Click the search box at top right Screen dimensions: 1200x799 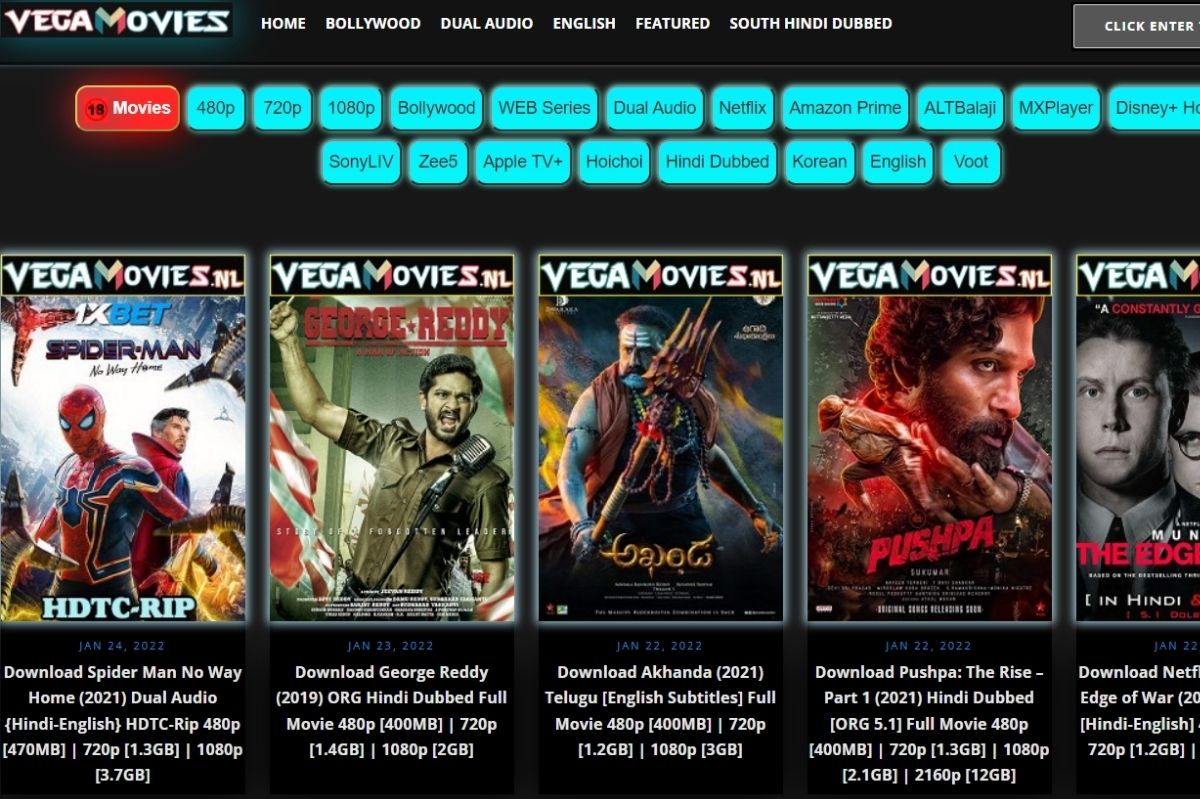tap(1137, 26)
